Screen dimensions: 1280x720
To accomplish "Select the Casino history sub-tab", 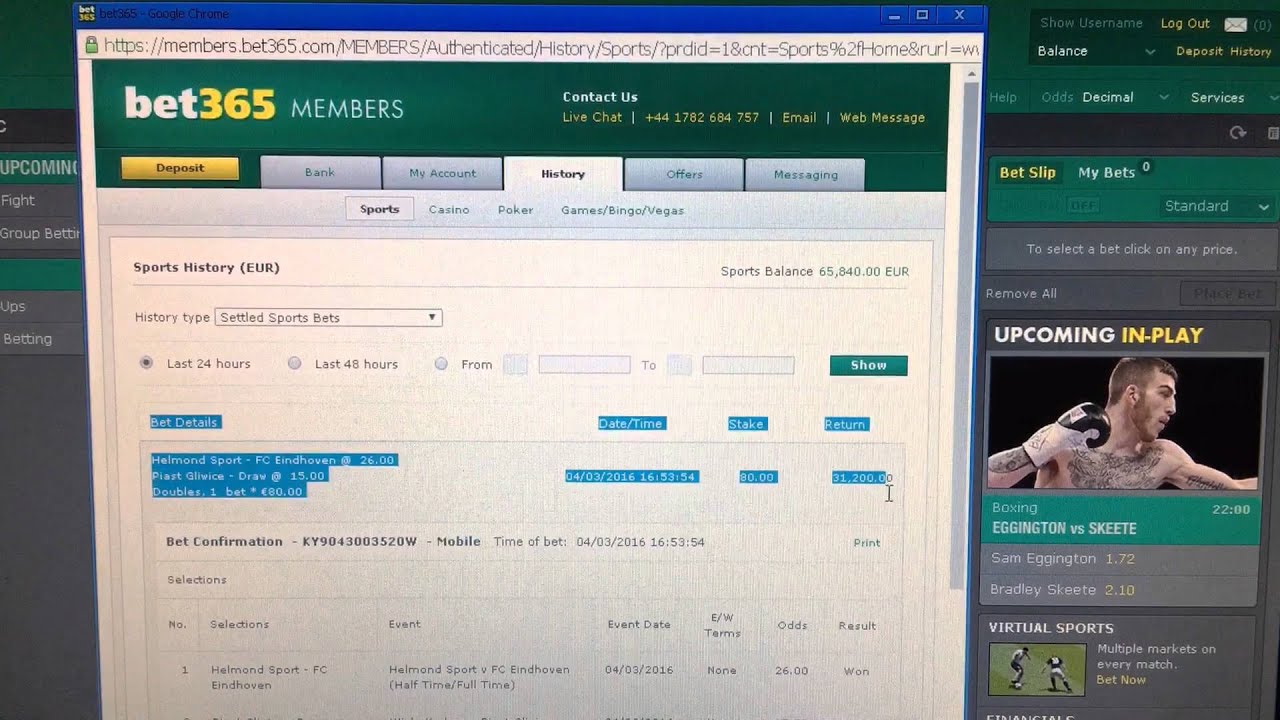I will click(x=449, y=210).
